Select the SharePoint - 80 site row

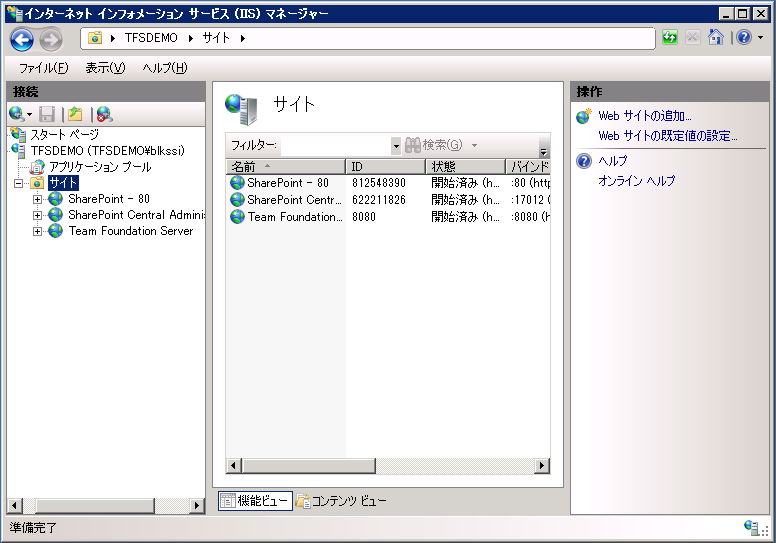click(x=388, y=183)
